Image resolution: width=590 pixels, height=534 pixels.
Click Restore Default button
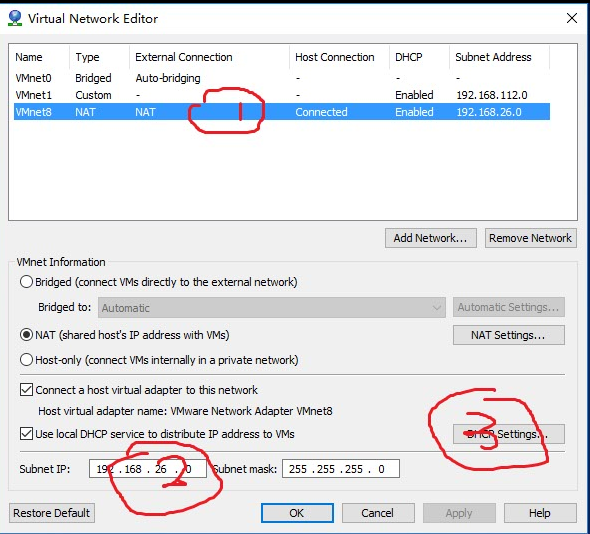[52, 513]
